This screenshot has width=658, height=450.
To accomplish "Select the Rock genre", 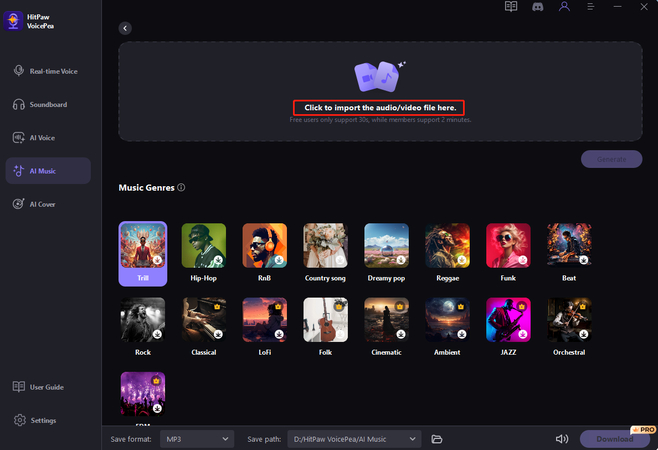I will click(143, 327).
